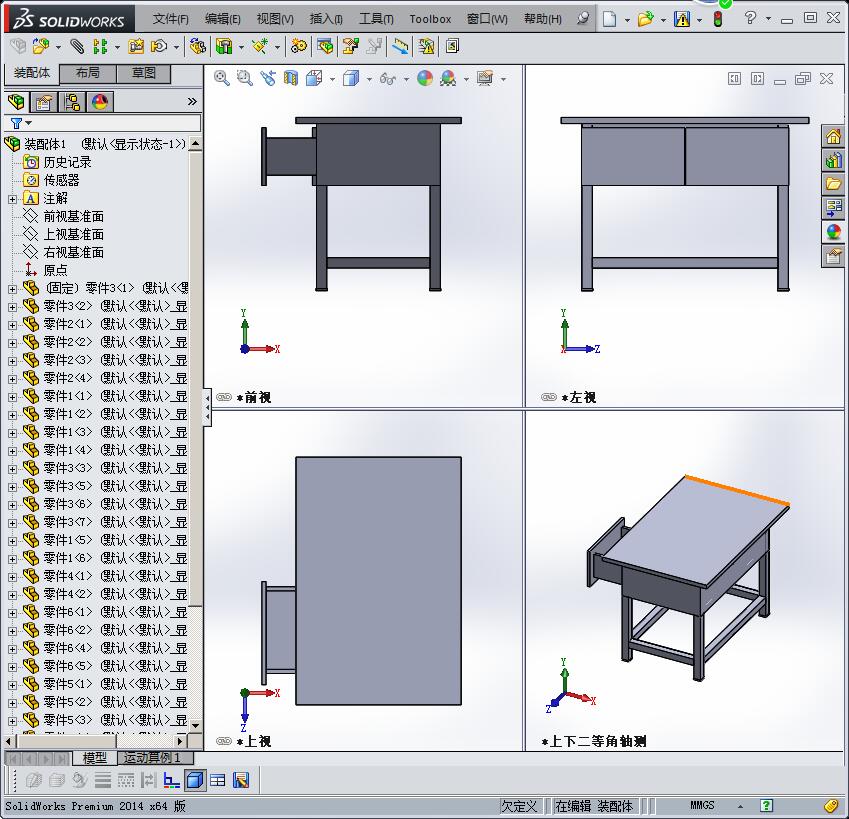Click the Linear Component Pattern icon
The image size is (849, 819).
point(100,47)
